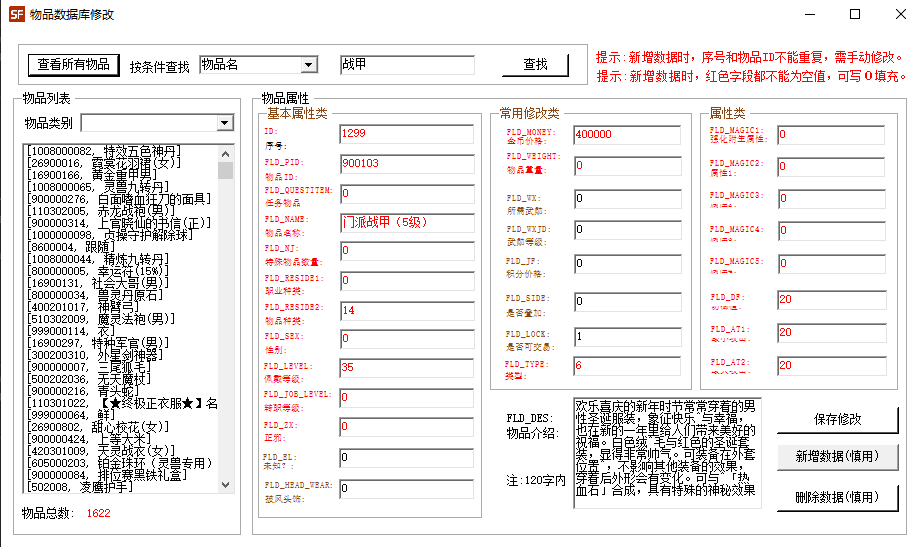
Task: Click 查看所有物品 button
Action: pyautogui.click(x=74, y=64)
